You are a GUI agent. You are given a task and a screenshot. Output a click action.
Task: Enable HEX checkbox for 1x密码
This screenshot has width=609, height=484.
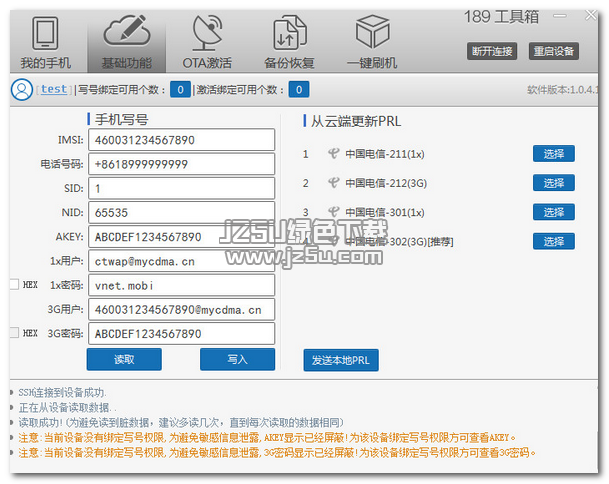point(14,285)
